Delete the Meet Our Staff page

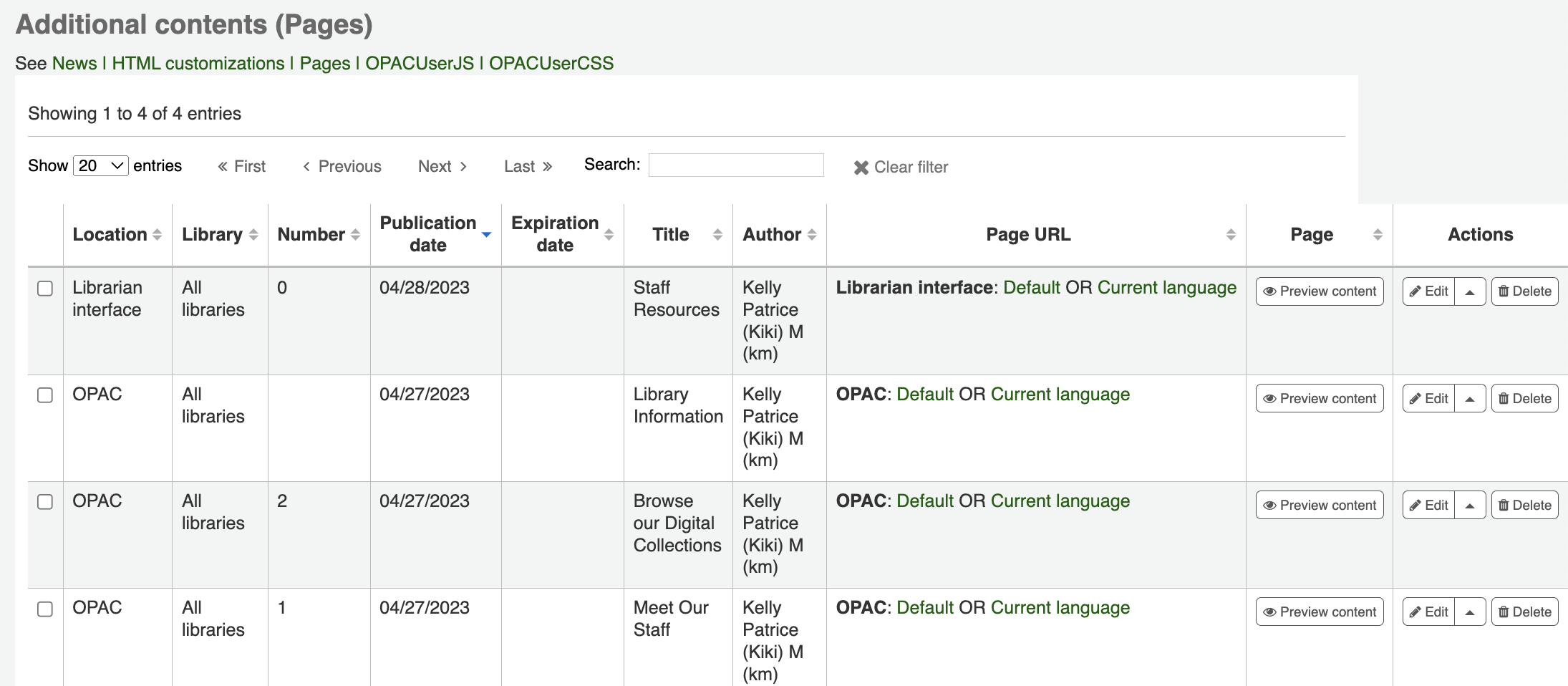[1524, 612]
